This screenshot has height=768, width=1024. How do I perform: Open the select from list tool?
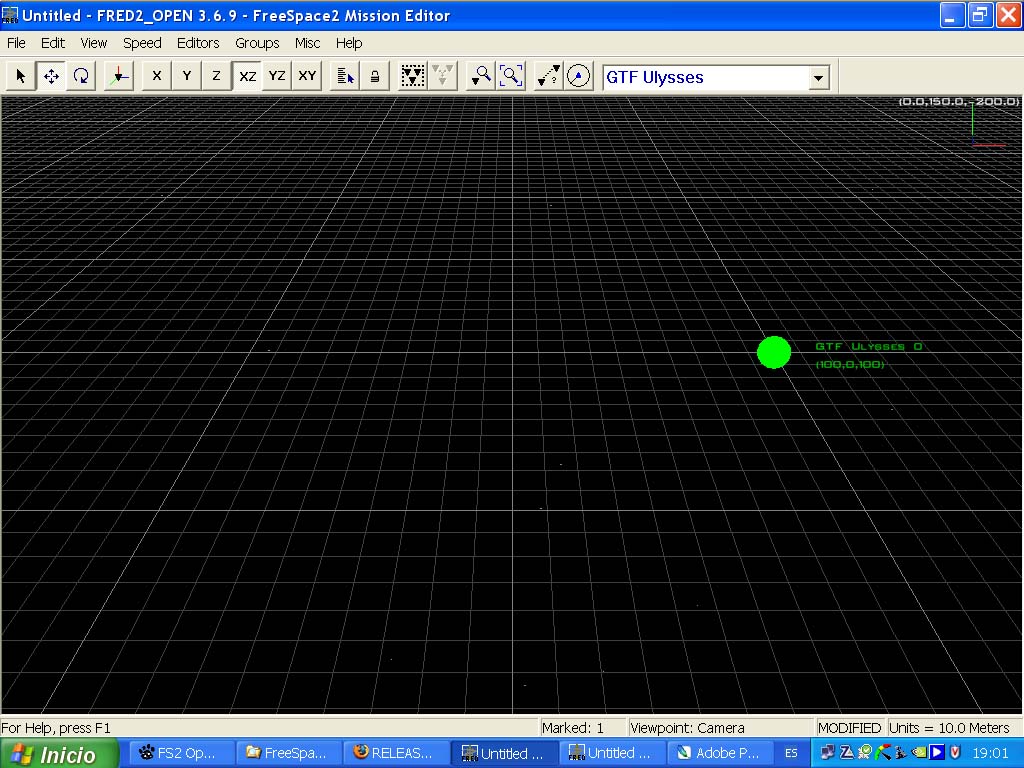point(345,76)
